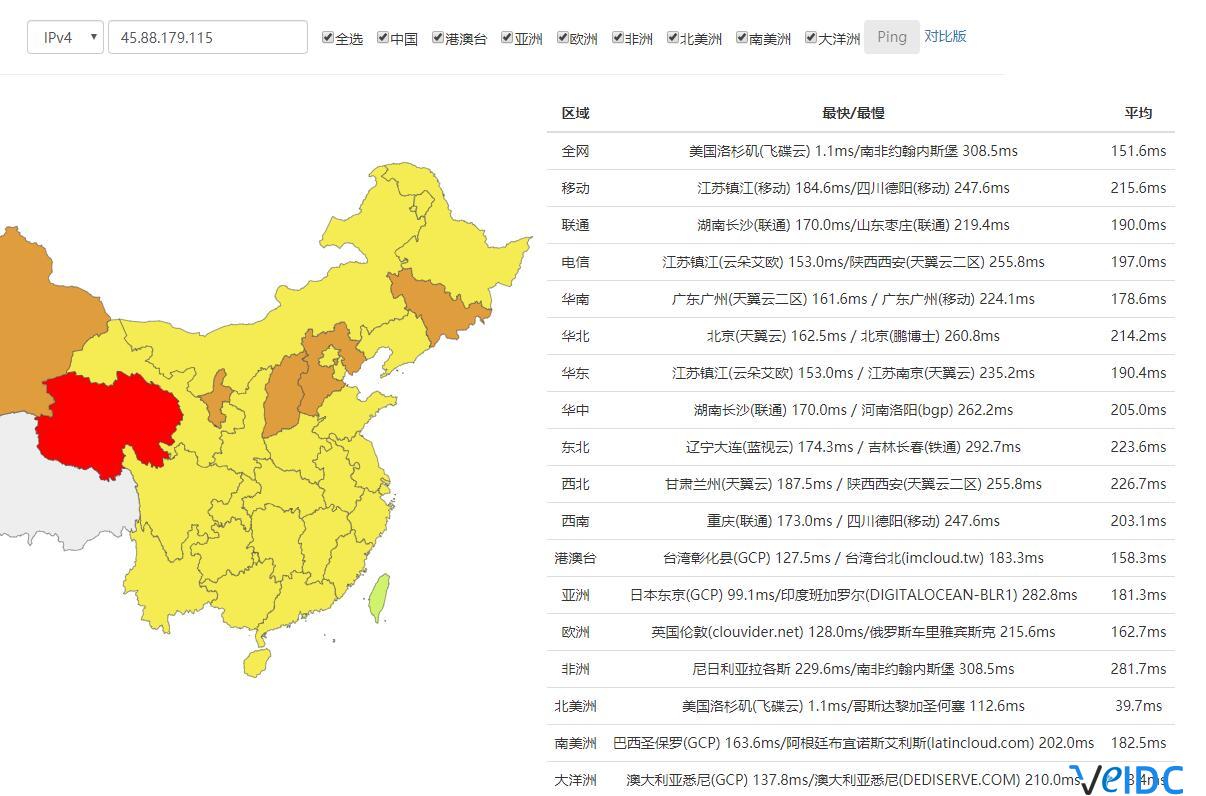Disable the 大洋洲 checkbox
The height and width of the screenshot is (796, 1206).
pos(811,38)
